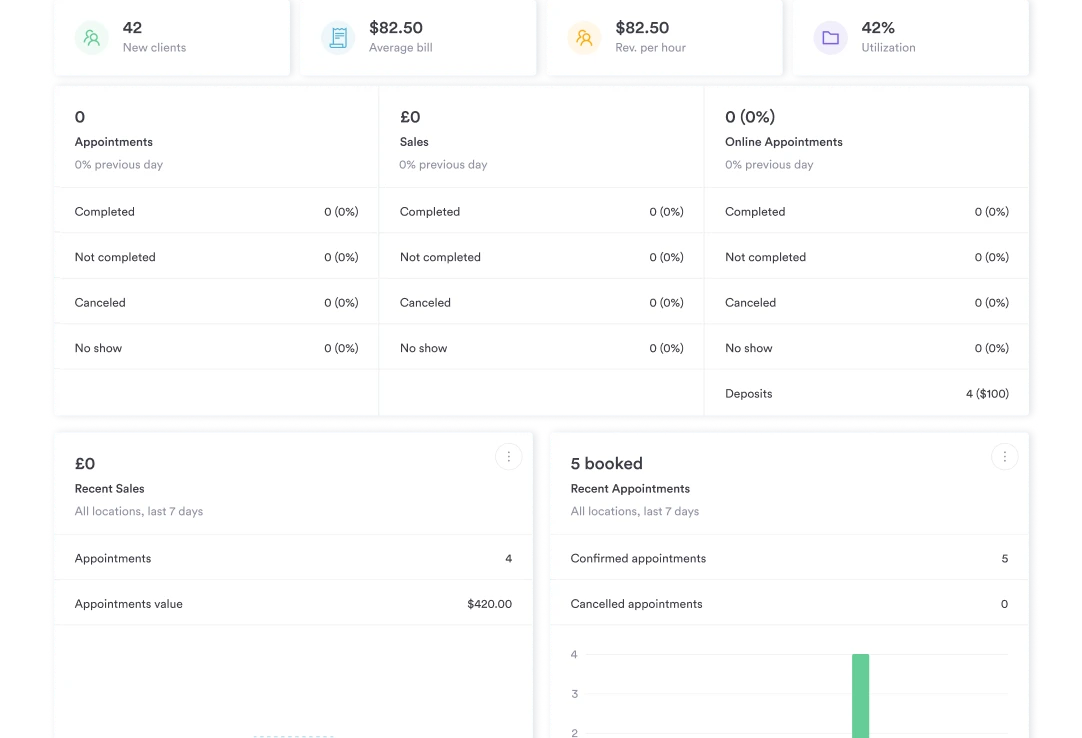Image resolution: width=1082 pixels, height=738 pixels.
Task: Click the Not completed row under Appointments
Action: pos(216,257)
